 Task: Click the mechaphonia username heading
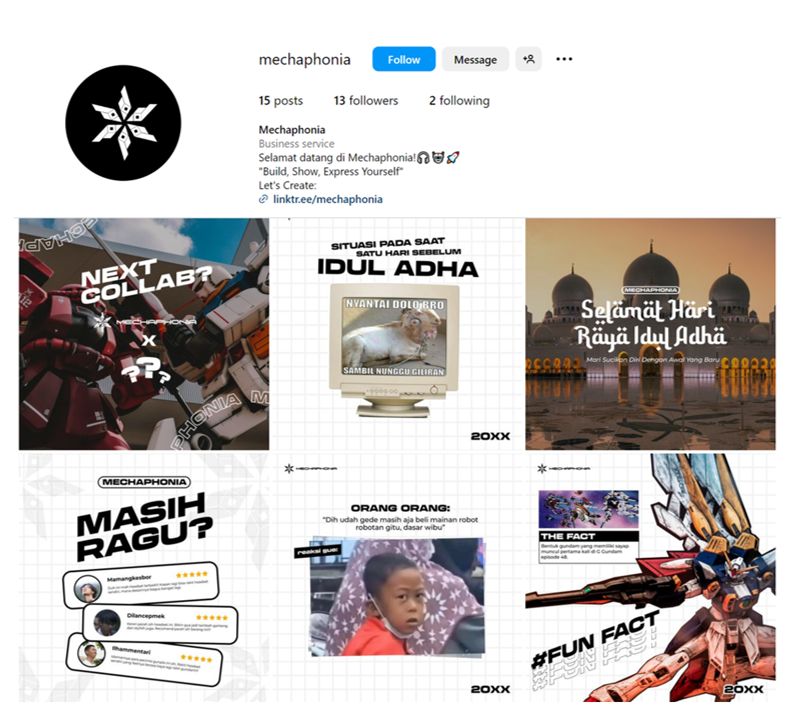(x=304, y=60)
